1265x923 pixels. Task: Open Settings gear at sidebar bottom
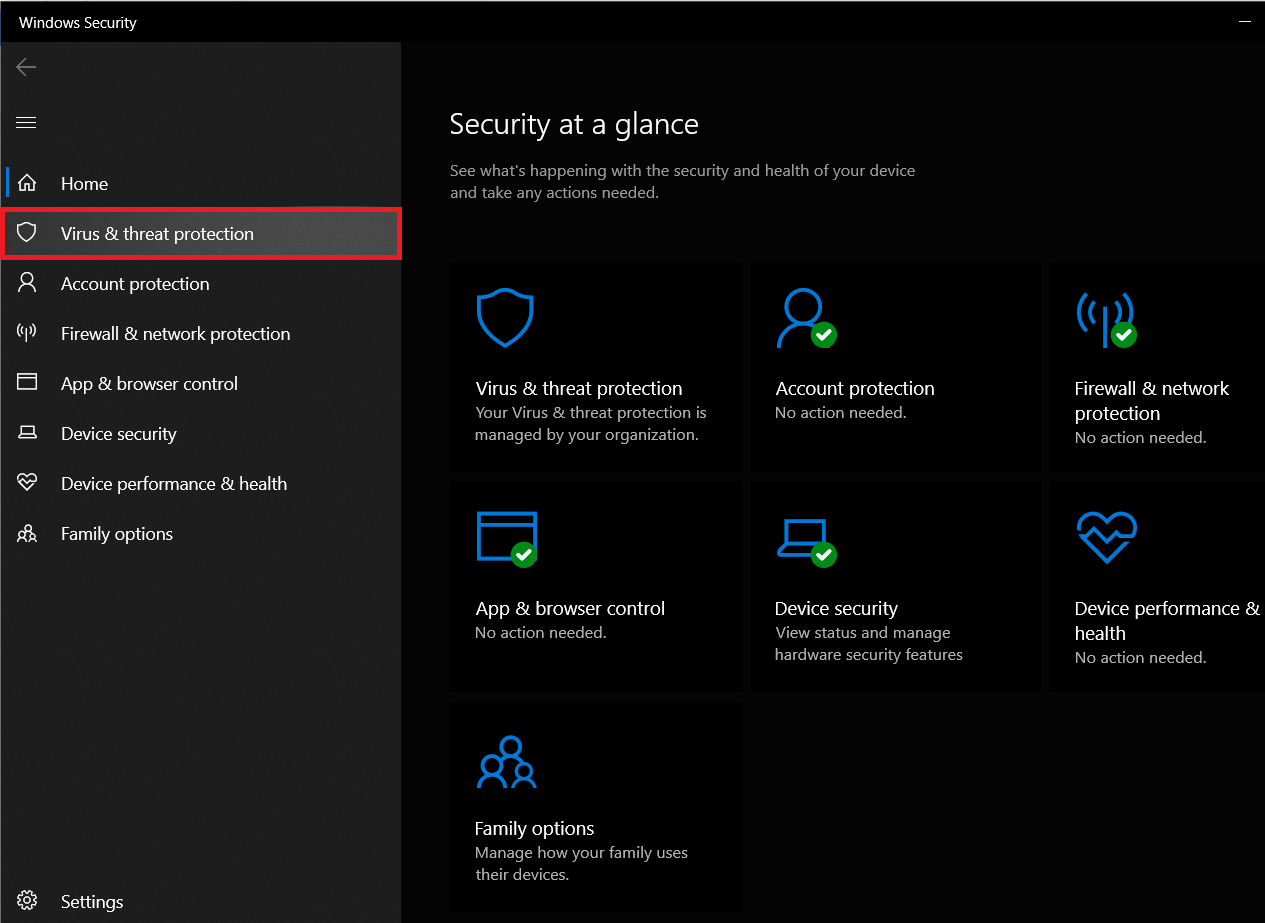[27, 901]
